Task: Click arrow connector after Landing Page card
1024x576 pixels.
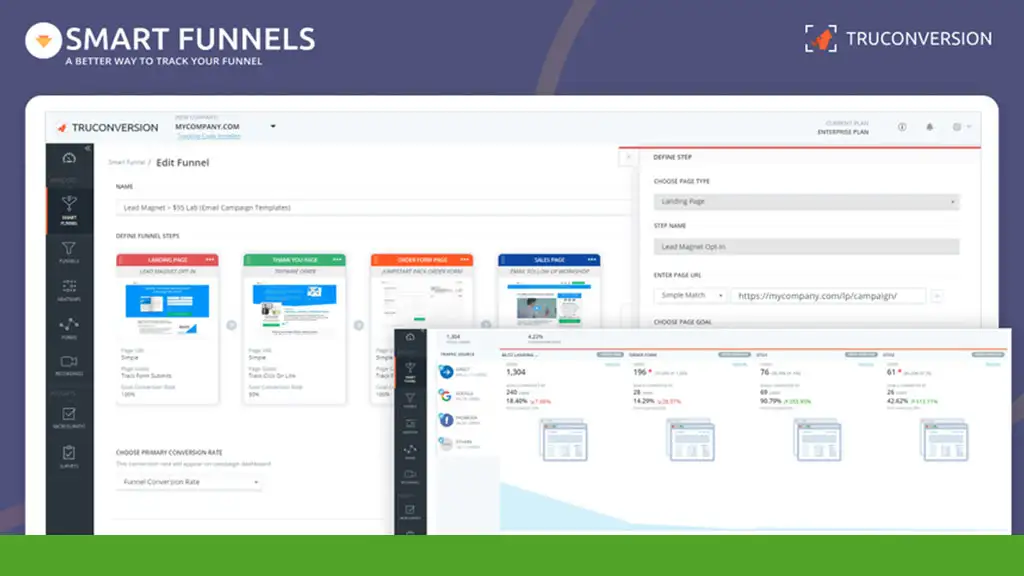Action: (x=231, y=325)
